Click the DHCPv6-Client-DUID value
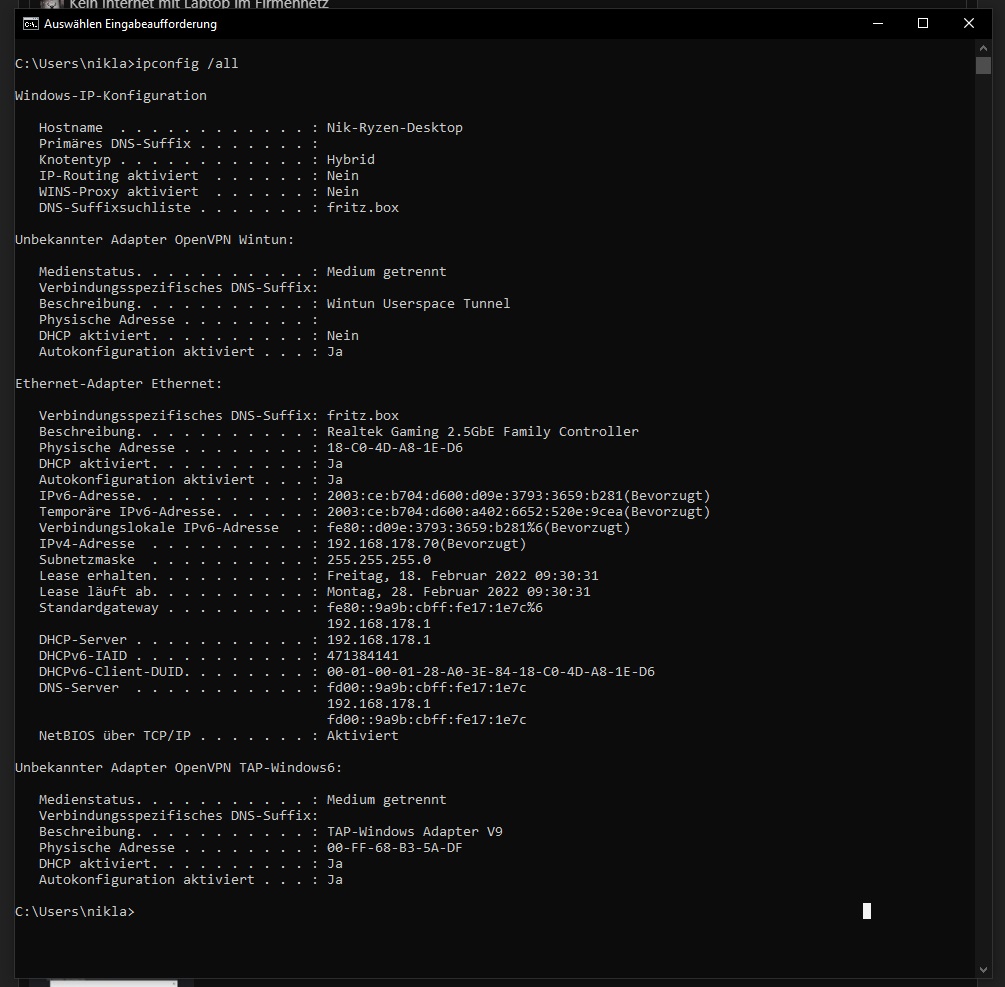Screen dimensions: 1005x987 (491, 672)
